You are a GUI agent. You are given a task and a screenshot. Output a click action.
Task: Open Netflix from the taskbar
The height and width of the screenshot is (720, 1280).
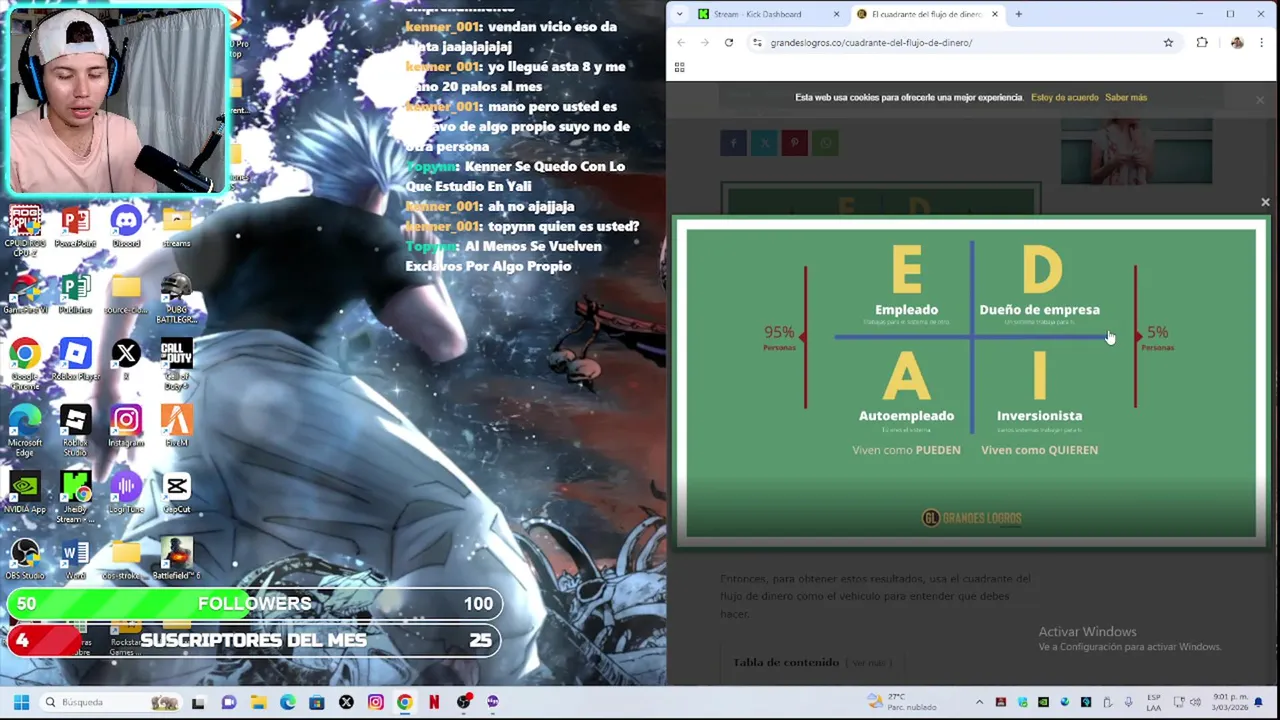[434, 702]
